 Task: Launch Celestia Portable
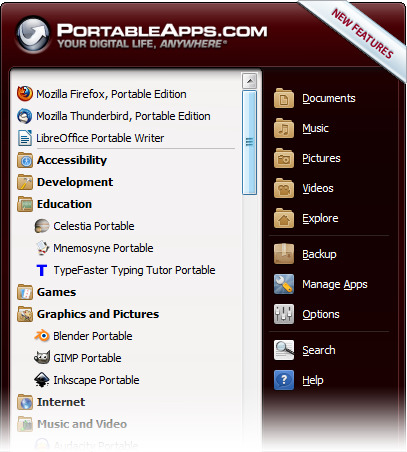(94, 226)
